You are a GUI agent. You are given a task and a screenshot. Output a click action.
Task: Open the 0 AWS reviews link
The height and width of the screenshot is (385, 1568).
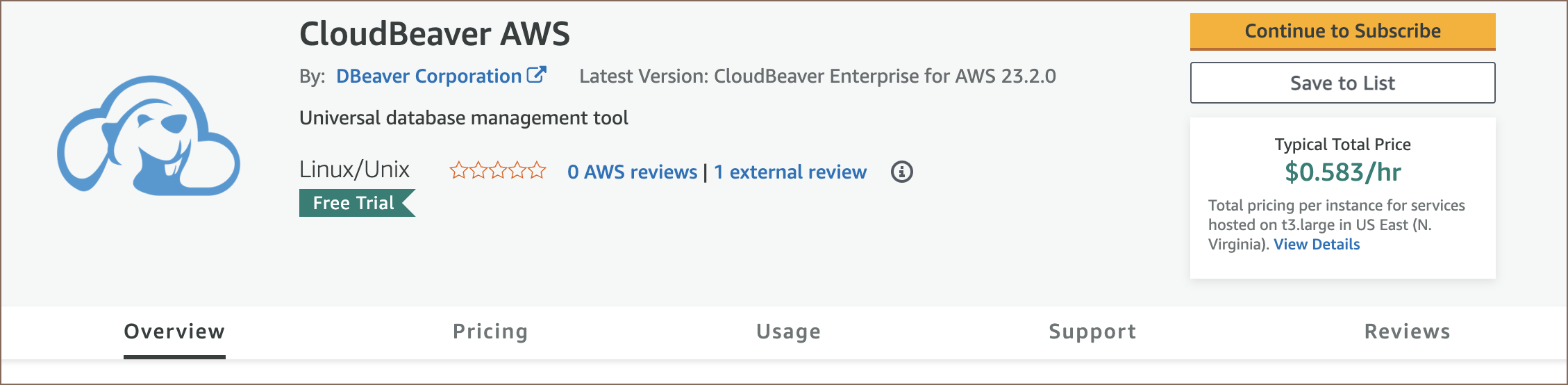pyautogui.click(x=632, y=172)
